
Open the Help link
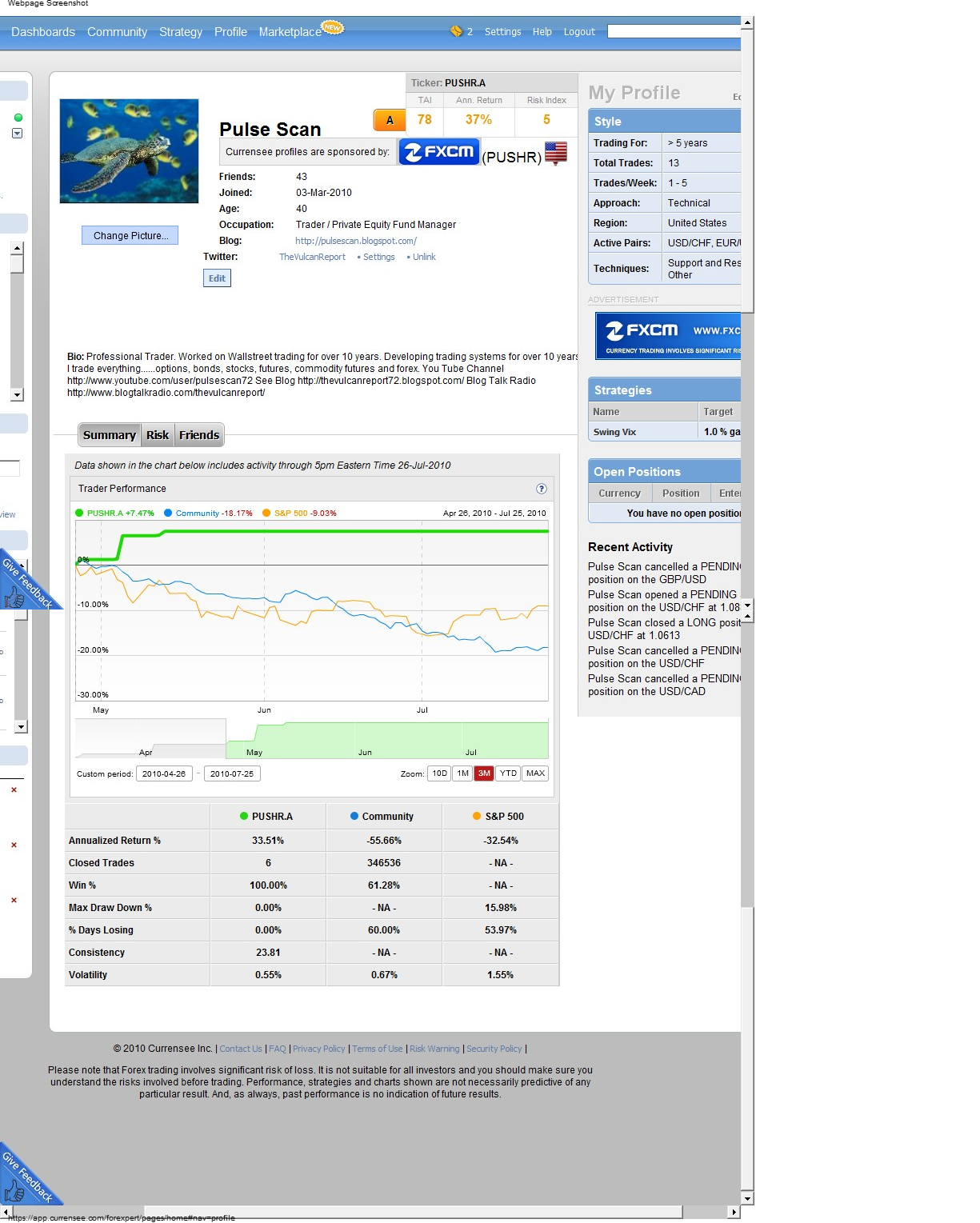tap(542, 32)
